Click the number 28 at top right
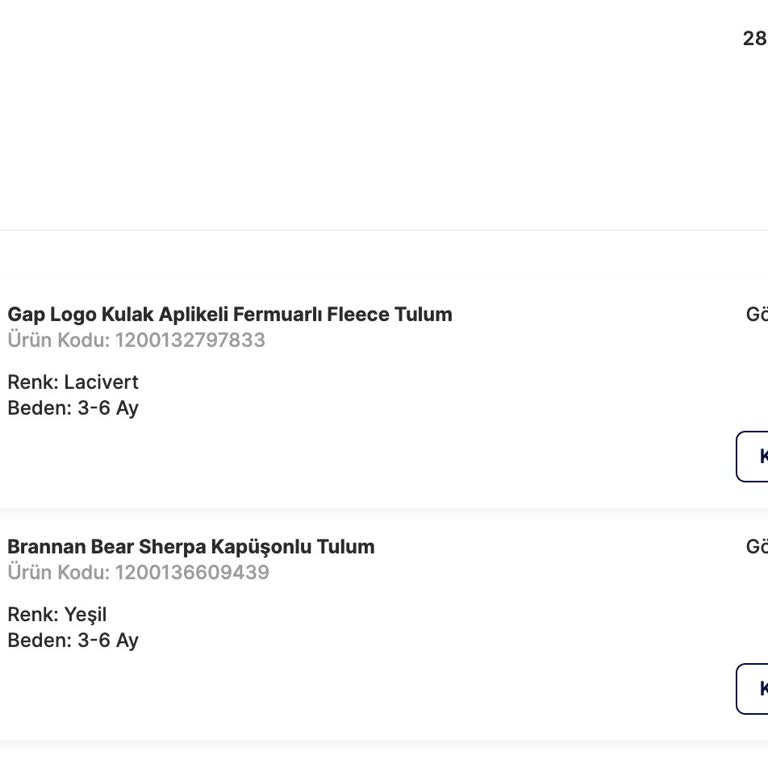This screenshot has height=768, width=768. point(755,39)
